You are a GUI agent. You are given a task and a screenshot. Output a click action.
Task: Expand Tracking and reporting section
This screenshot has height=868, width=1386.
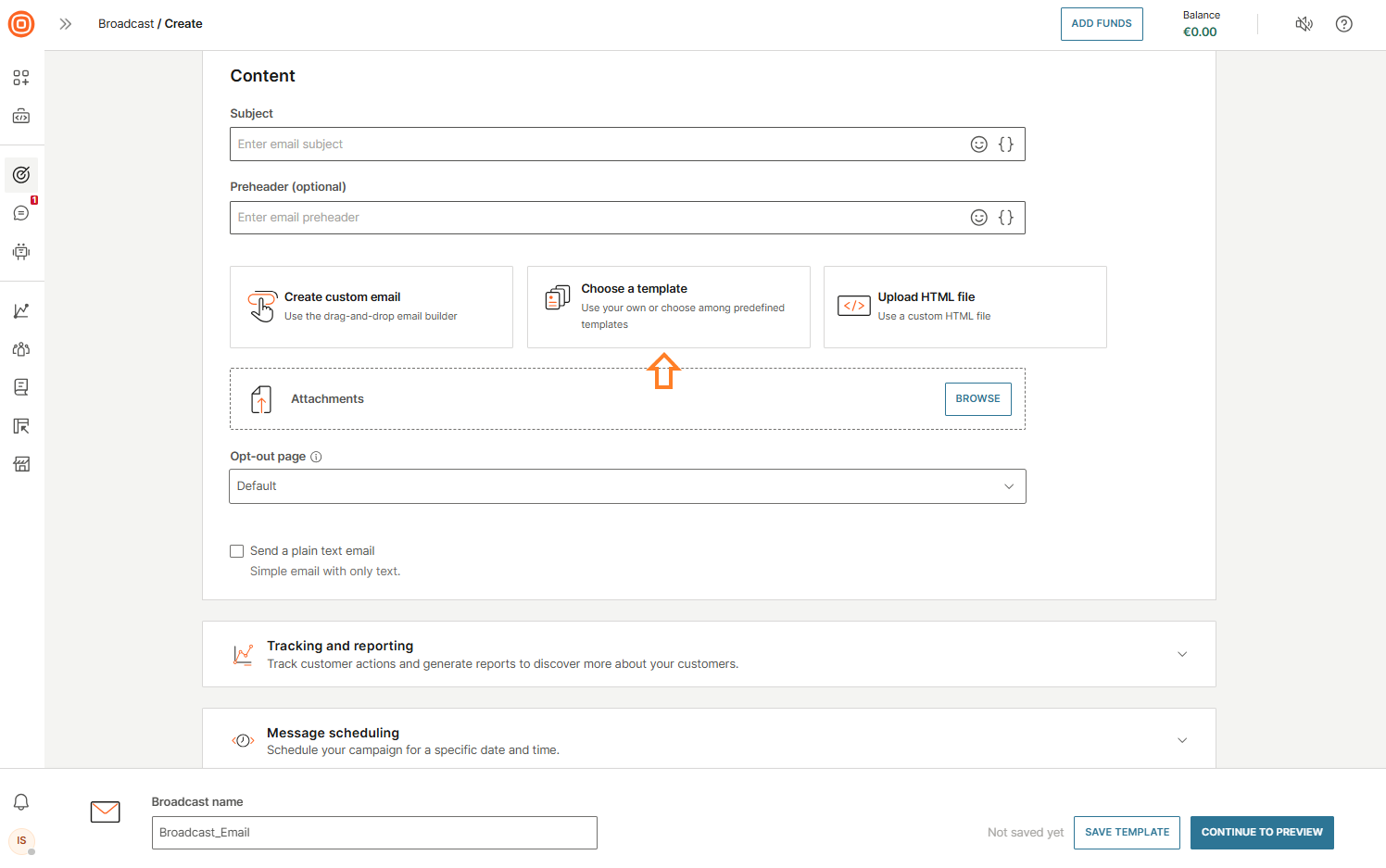point(1181,654)
